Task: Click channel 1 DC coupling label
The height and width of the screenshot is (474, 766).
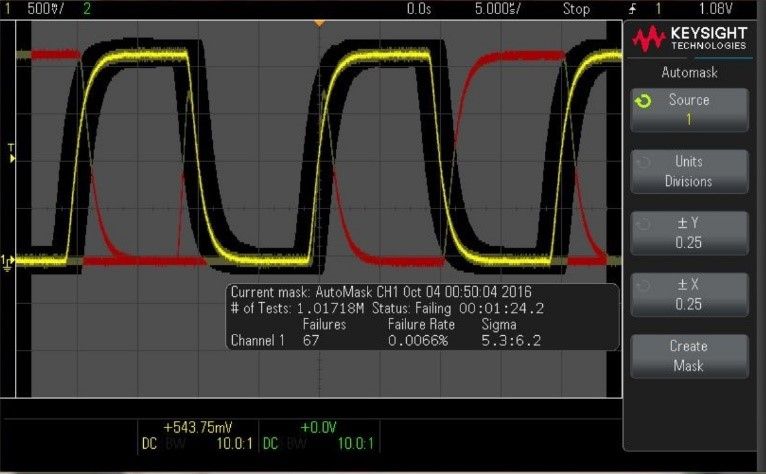Action: click(x=149, y=444)
